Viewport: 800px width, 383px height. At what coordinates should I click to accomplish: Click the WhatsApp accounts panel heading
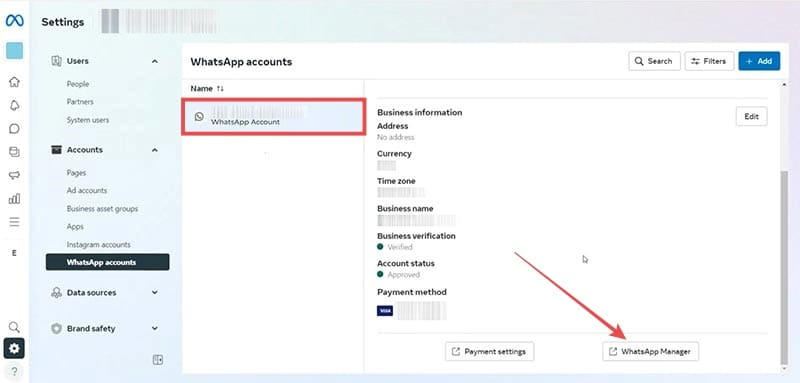click(241, 62)
